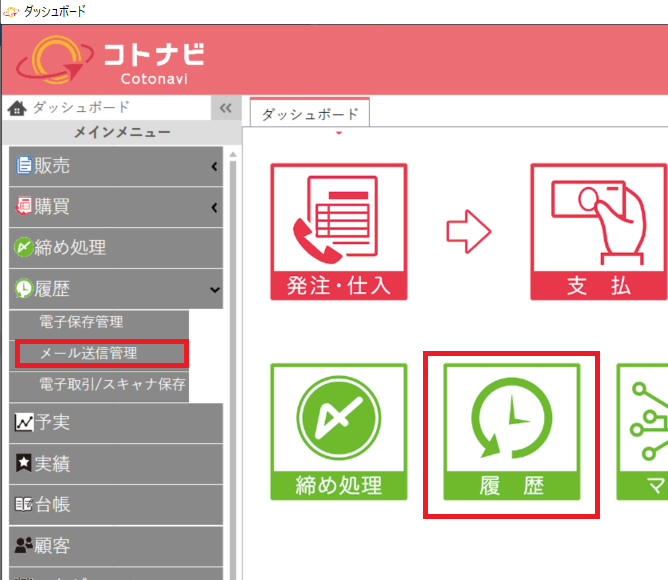This screenshot has width=668, height=580.
Task: Expand the 販売 menu chevron
Action: pyautogui.click(x=214, y=167)
